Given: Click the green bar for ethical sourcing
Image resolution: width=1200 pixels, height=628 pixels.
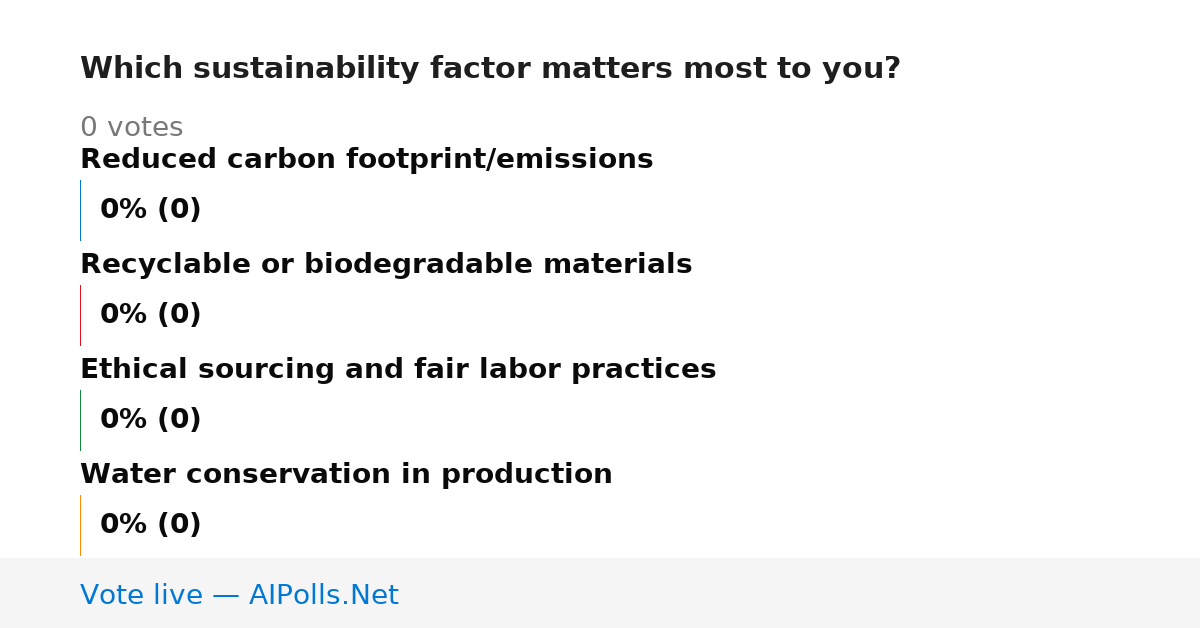Looking at the screenshot, I should pos(80,420).
